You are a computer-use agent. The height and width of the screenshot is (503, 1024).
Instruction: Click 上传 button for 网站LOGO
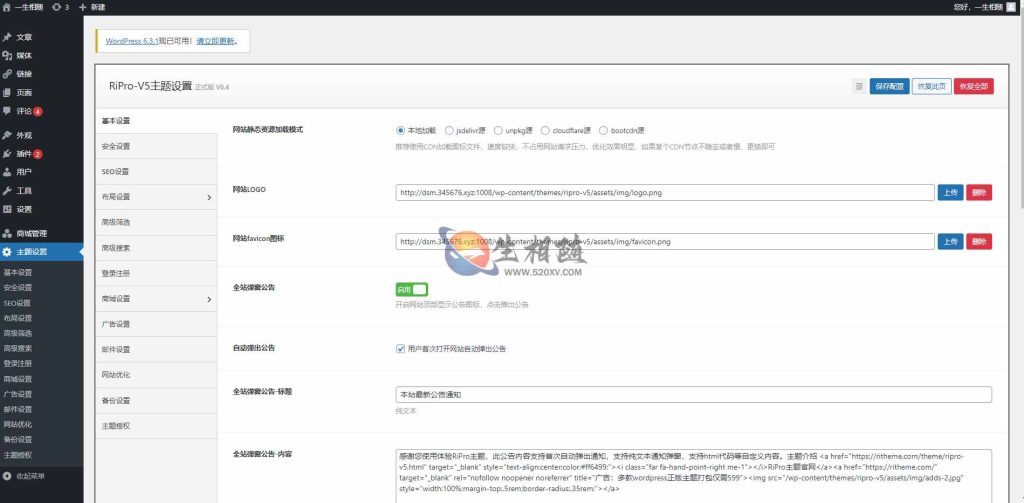pos(950,193)
